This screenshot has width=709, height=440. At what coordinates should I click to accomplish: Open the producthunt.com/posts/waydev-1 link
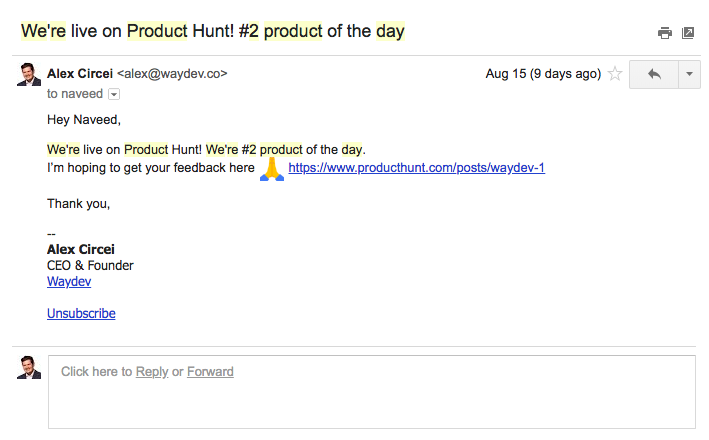(x=416, y=168)
